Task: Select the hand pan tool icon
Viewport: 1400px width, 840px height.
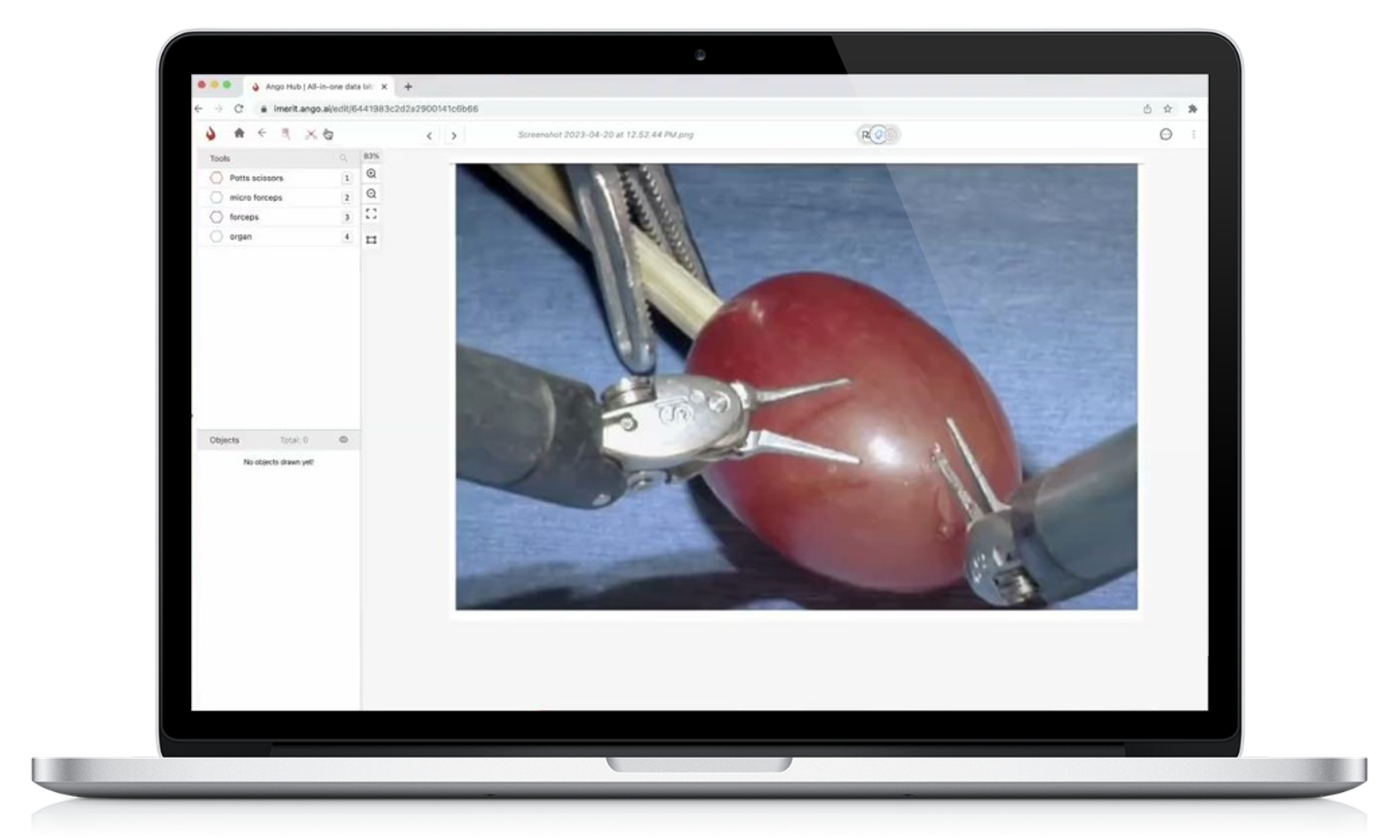Action: pyautogui.click(x=328, y=134)
